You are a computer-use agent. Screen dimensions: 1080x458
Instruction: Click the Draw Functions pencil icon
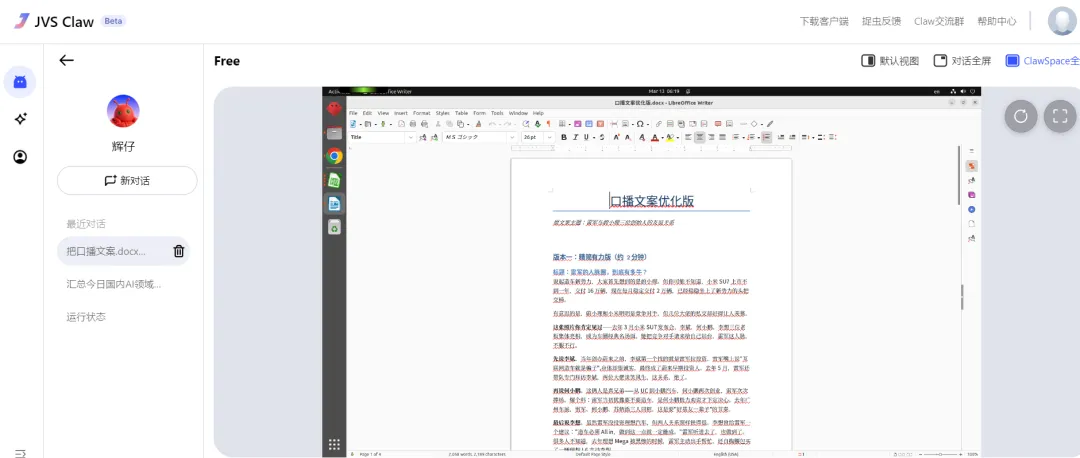[769, 124]
